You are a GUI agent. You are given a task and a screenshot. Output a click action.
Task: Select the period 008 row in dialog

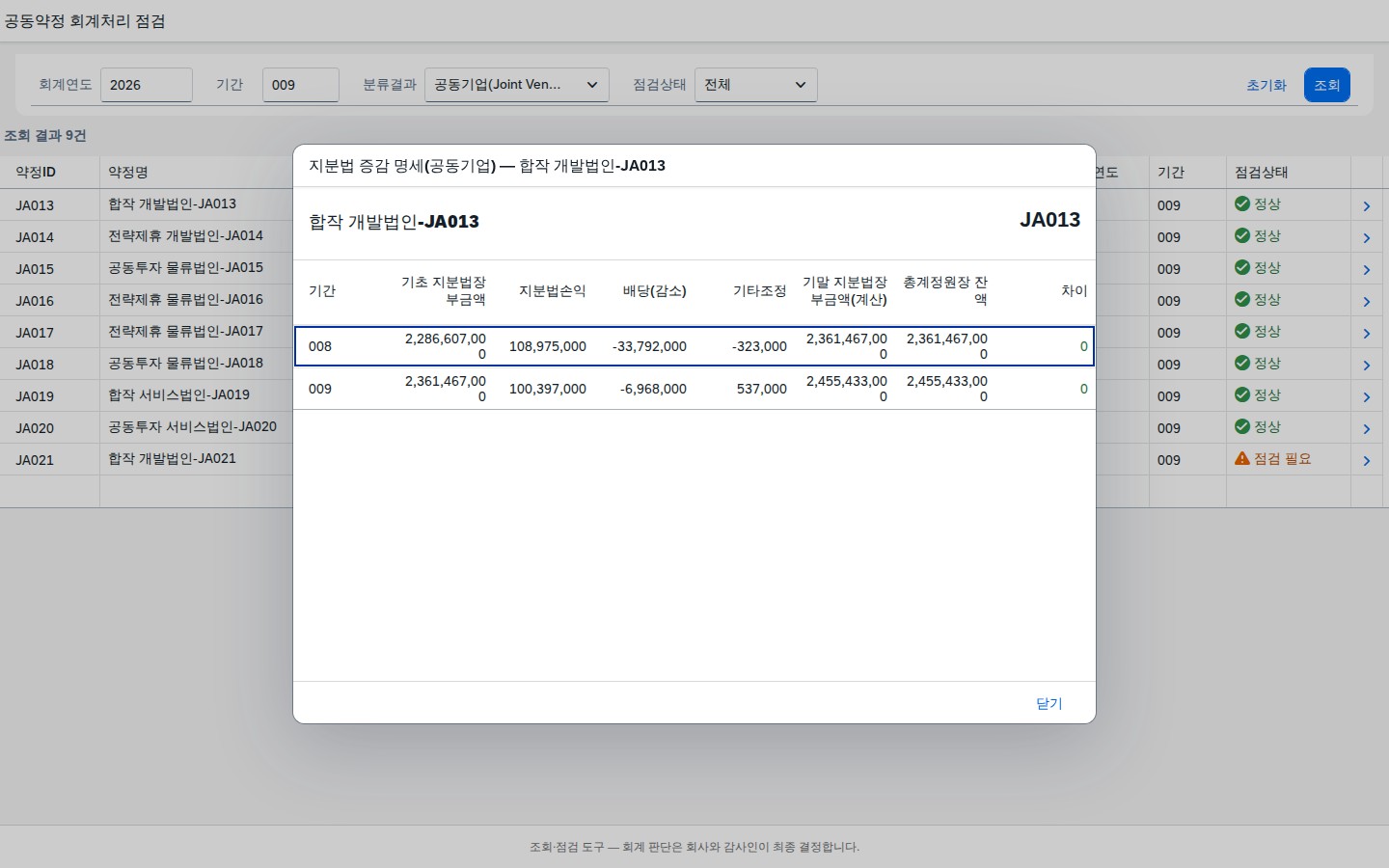tap(694, 346)
